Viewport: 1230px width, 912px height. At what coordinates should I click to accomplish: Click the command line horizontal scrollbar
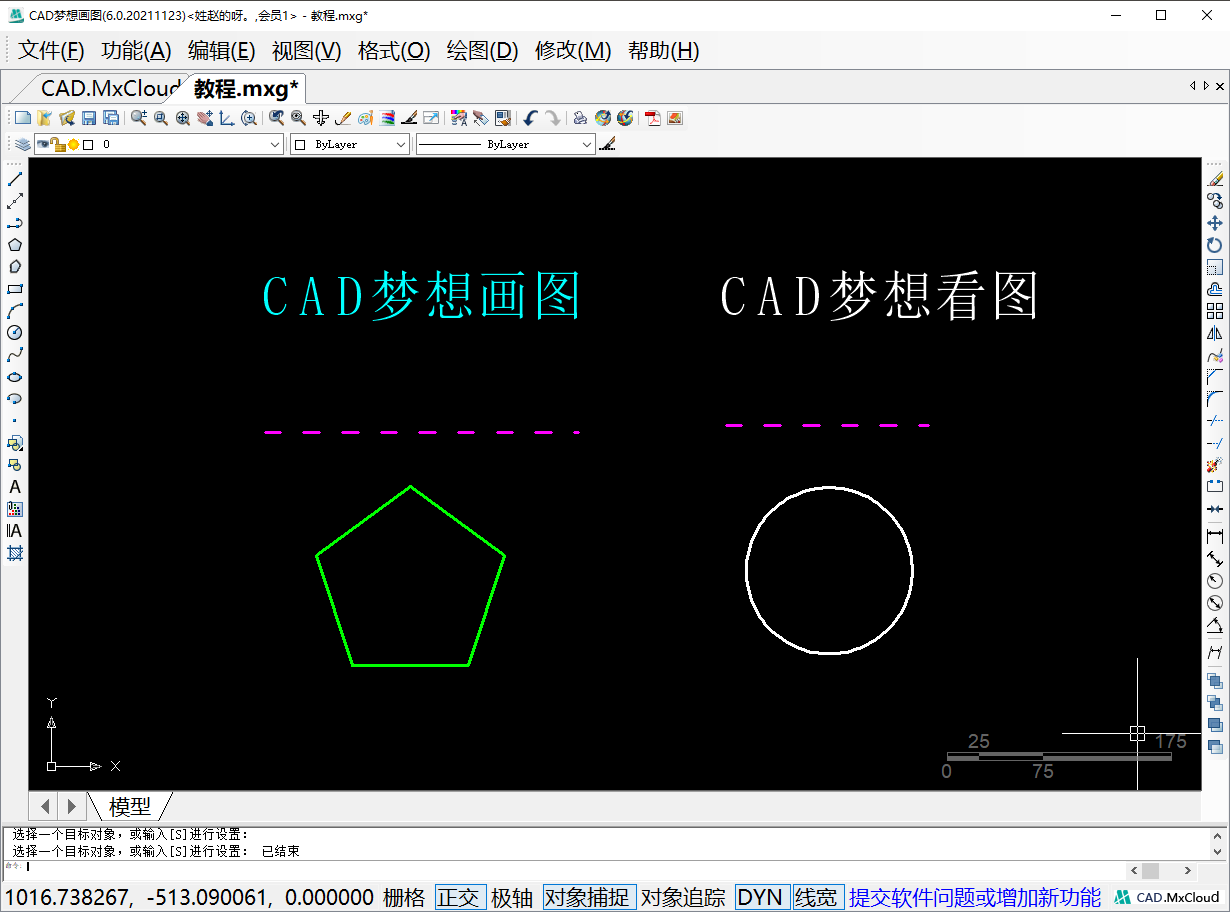pos(1162,871)
